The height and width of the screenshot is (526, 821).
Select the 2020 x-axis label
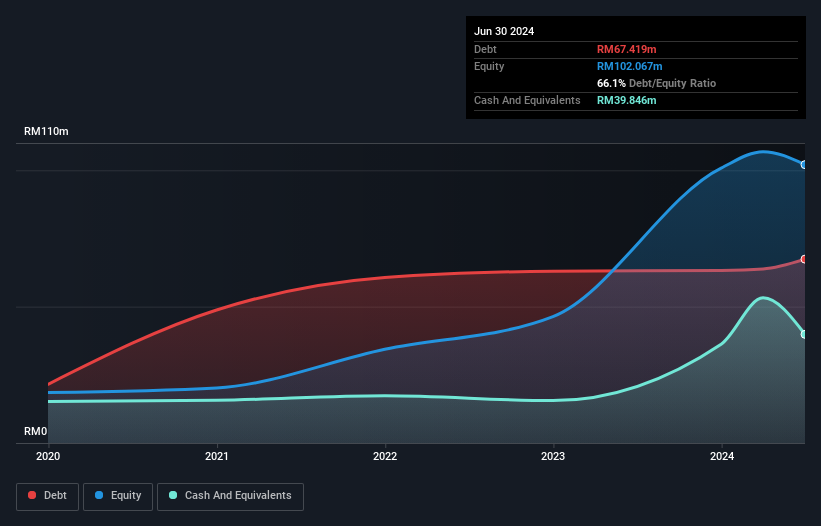pos(48,456)
